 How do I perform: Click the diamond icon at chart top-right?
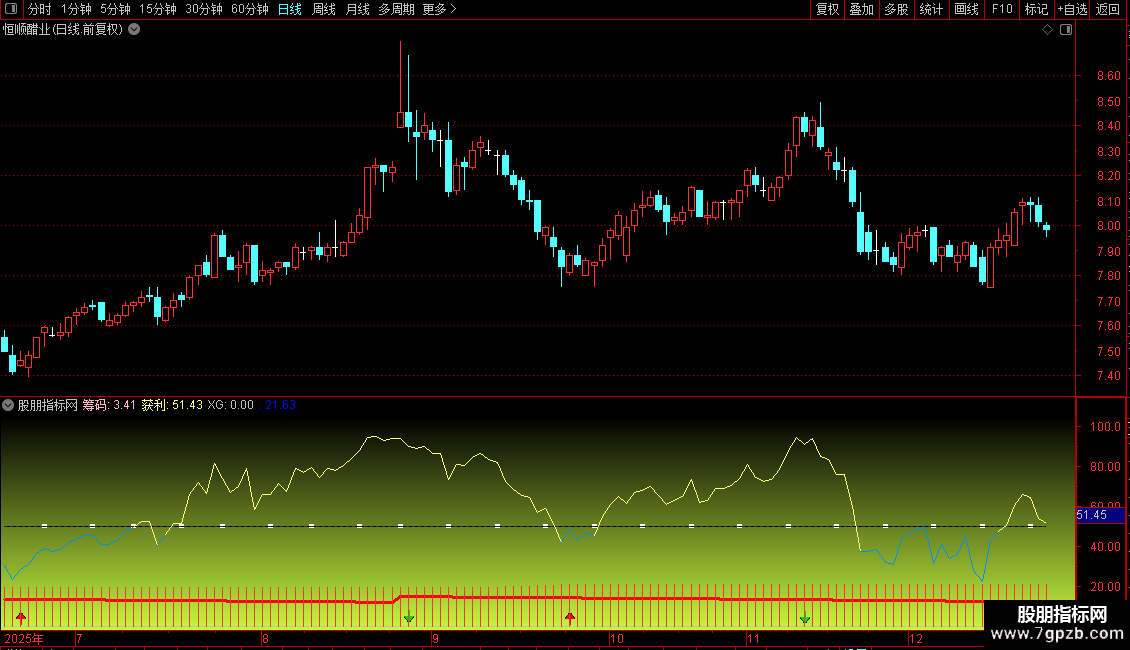tap(1048, 30)
